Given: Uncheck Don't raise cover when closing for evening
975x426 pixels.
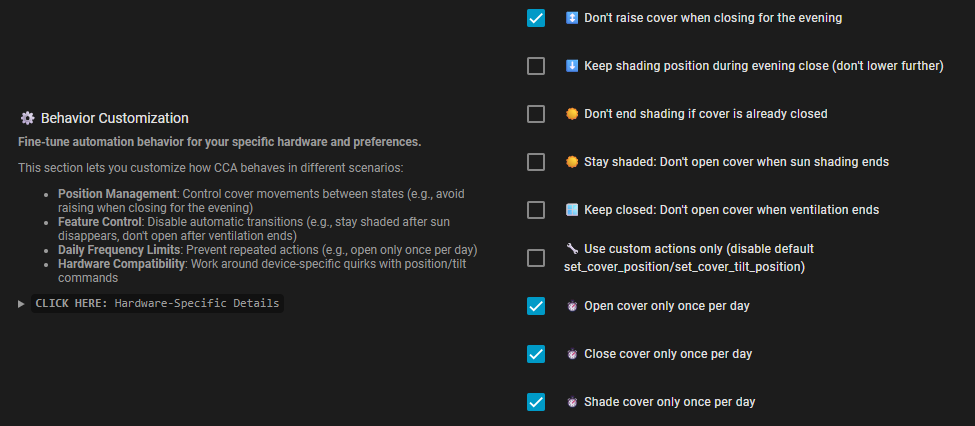Looking at the screenshot, I should pyautogui.click(x=536, y=18).
